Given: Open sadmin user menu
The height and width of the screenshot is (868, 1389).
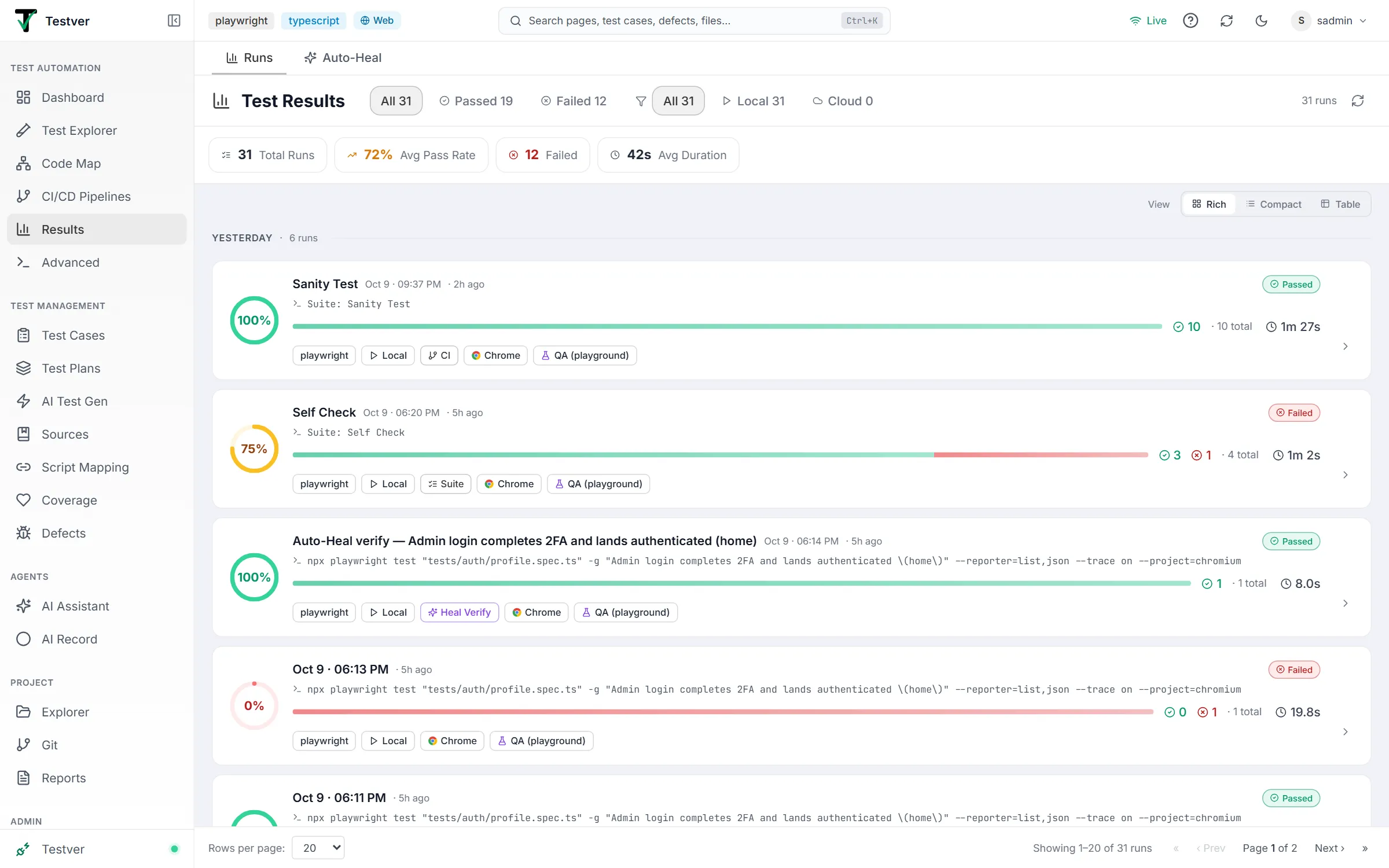Looking at the screenshot, I should click(1329, 21).
